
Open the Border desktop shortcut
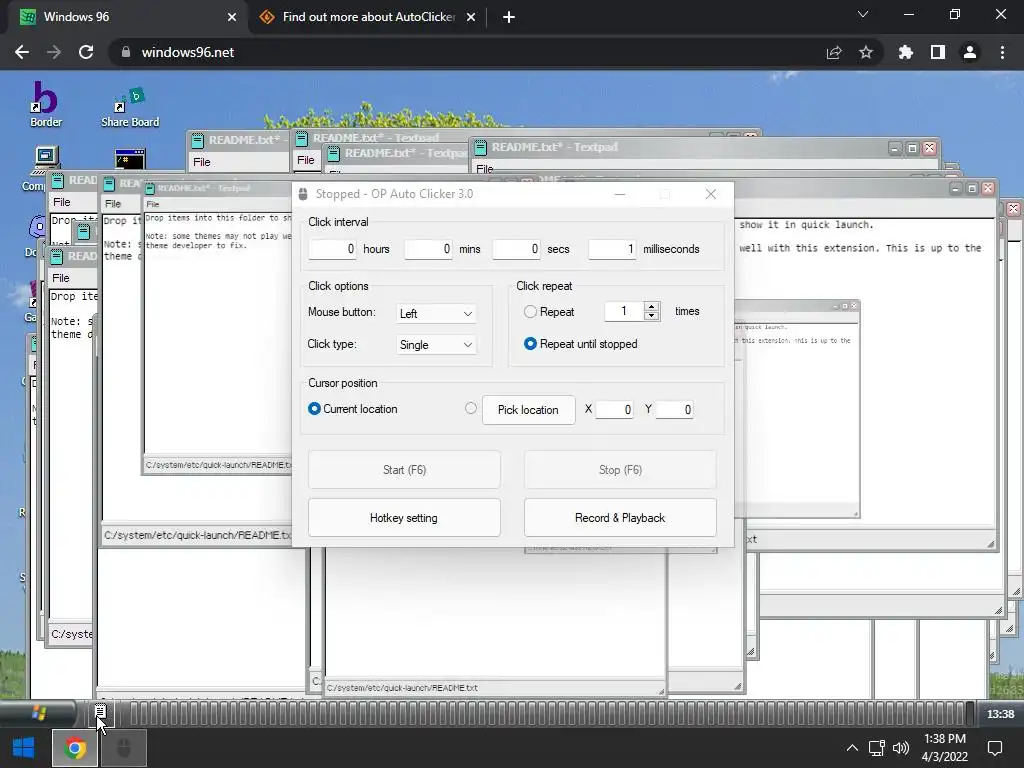coord(45,103)
